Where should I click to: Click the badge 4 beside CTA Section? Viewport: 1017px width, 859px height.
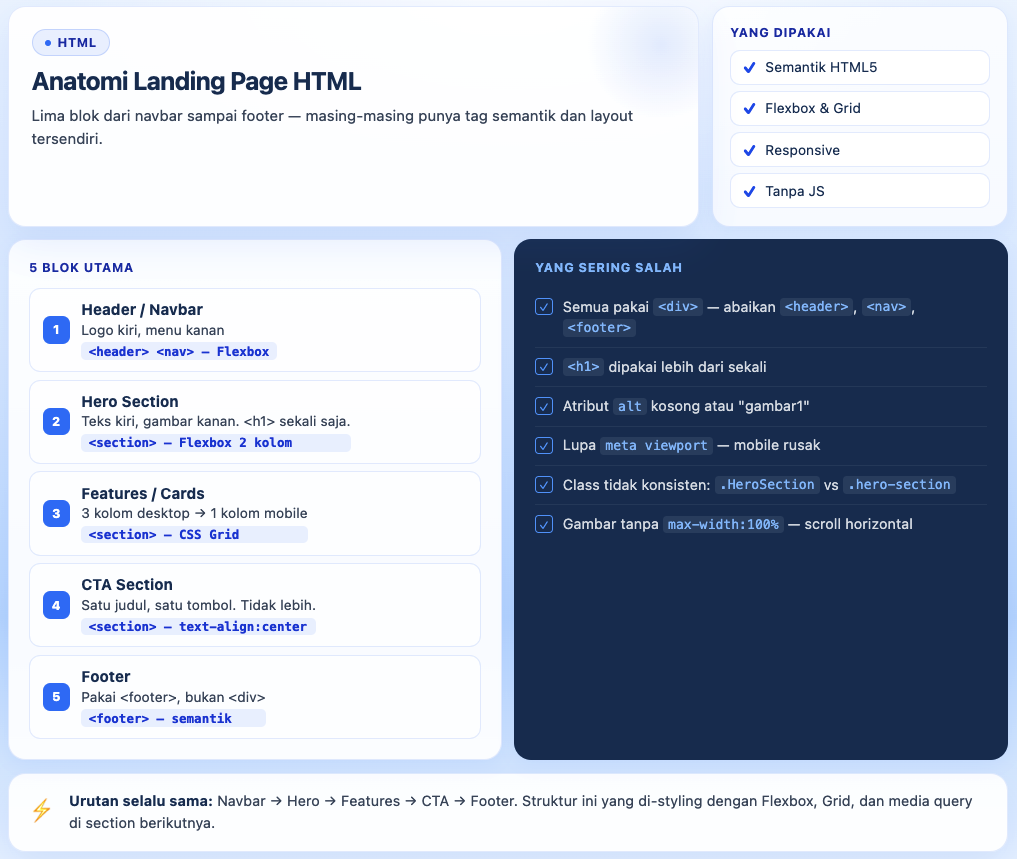(x=56, y=605)
